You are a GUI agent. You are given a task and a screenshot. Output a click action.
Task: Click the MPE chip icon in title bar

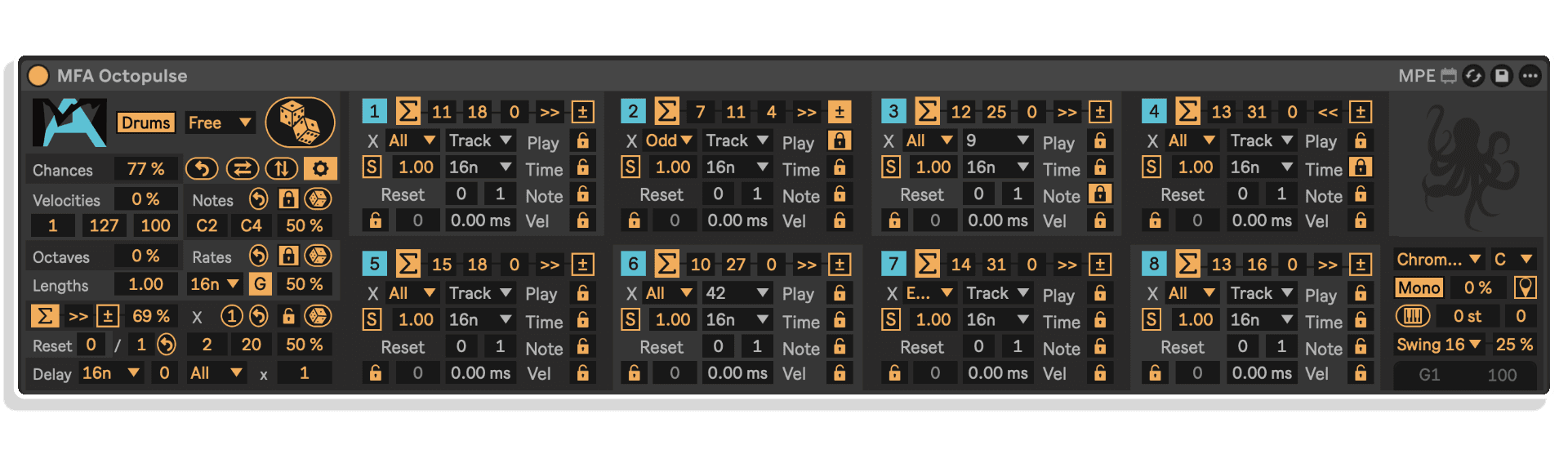(x=1449, y=76)
